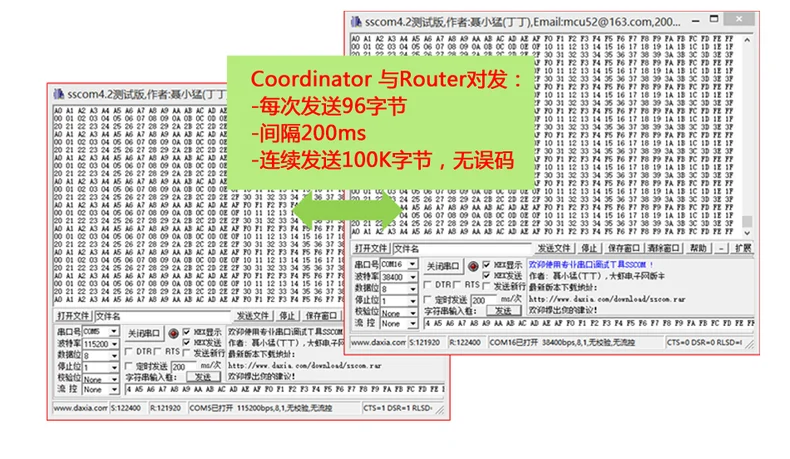Toggle HEX发送 checkbox in COM5 window

click(x=187, y=343)
